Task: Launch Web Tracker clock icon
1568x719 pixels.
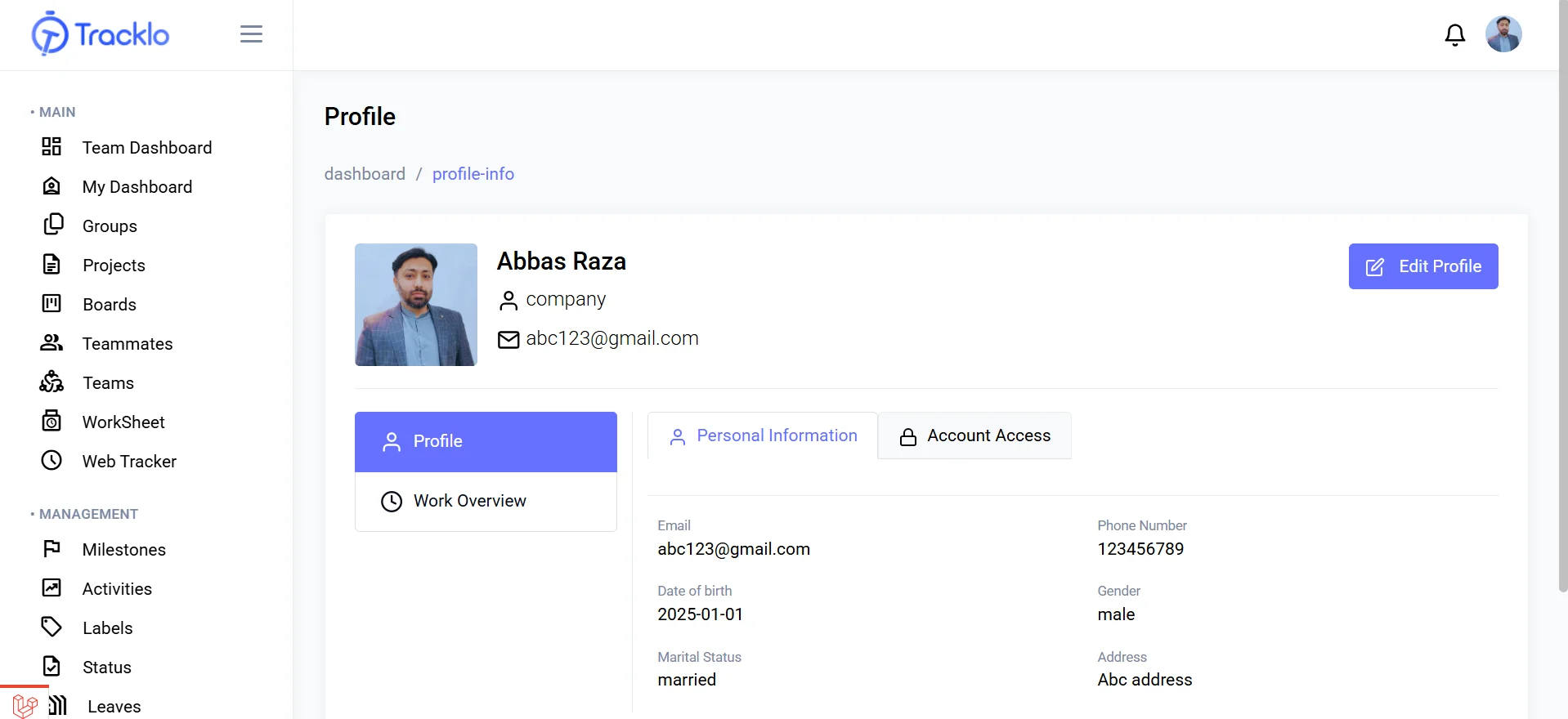Action: (52, 461)
